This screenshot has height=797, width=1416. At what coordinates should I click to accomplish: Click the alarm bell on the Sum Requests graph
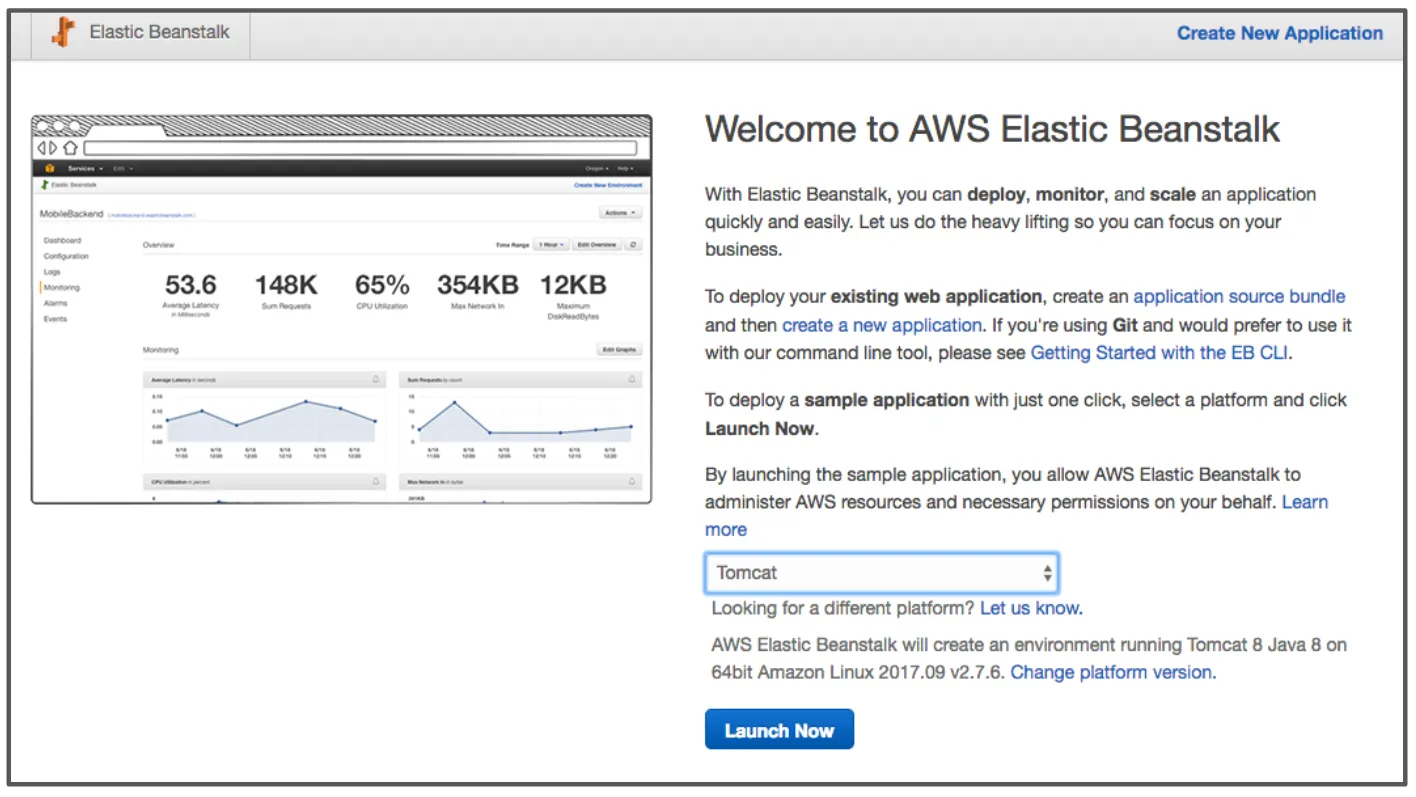(x=631, y=379)
